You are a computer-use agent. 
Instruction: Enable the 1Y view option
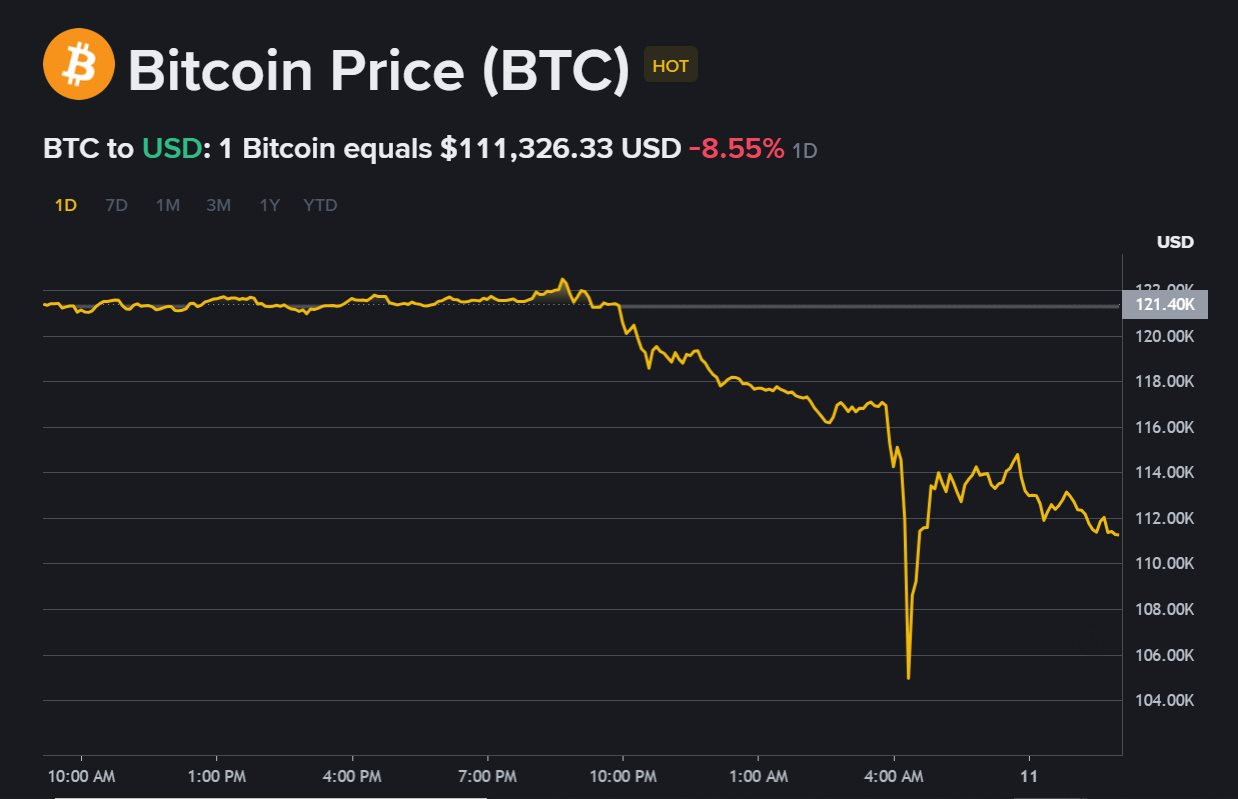(x=268, y=204)
